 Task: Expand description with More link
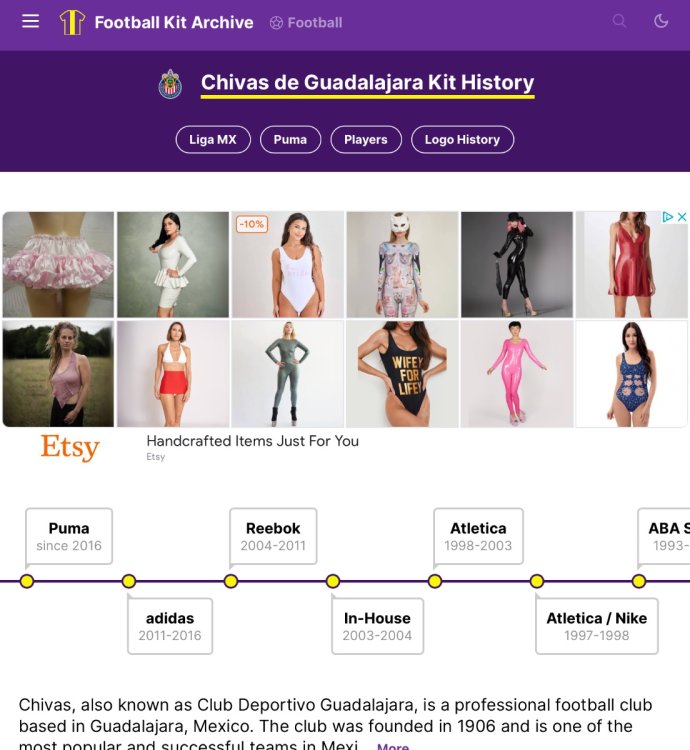click(393, 746)
